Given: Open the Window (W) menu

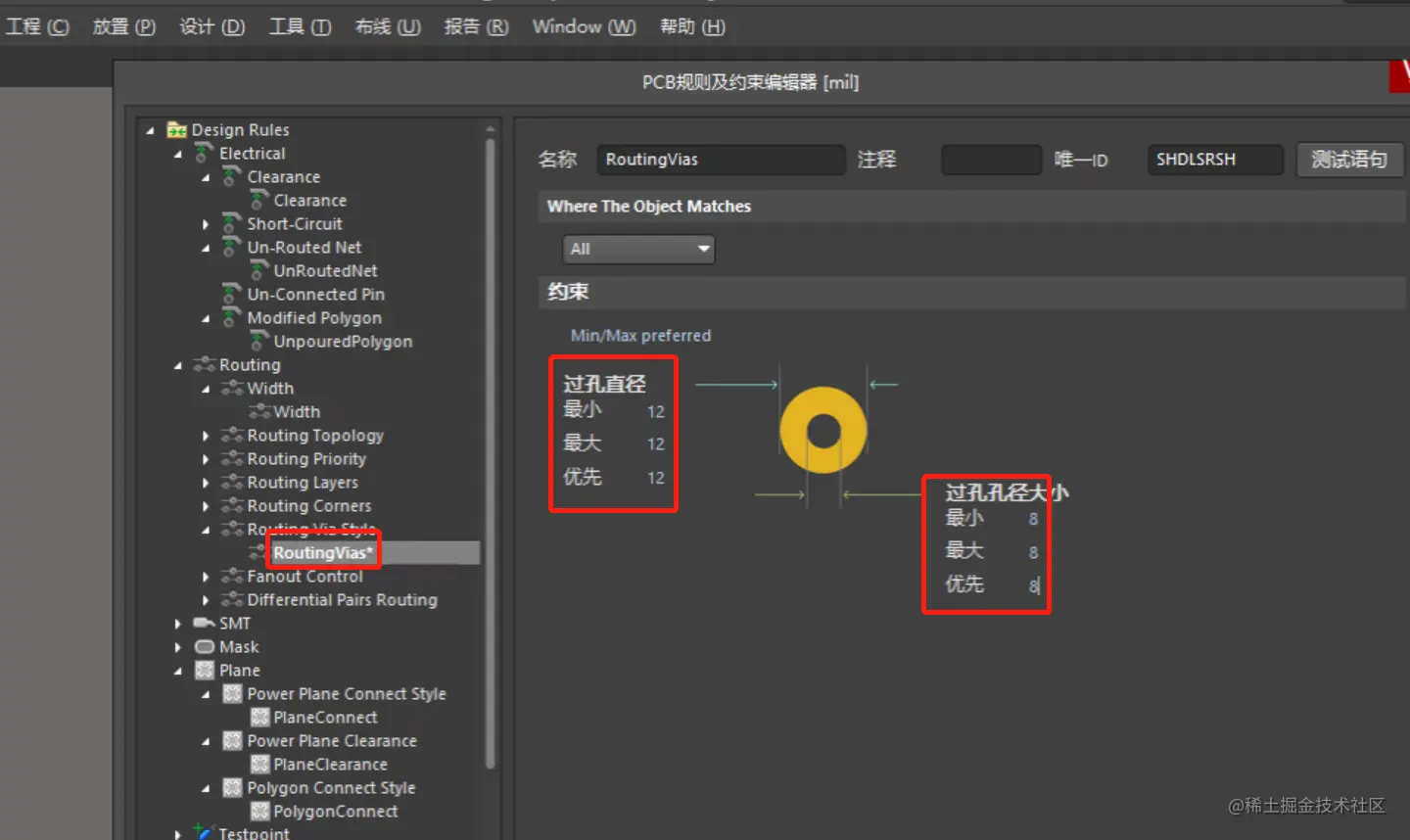Looking at the screenshot, I should (584, 26).
